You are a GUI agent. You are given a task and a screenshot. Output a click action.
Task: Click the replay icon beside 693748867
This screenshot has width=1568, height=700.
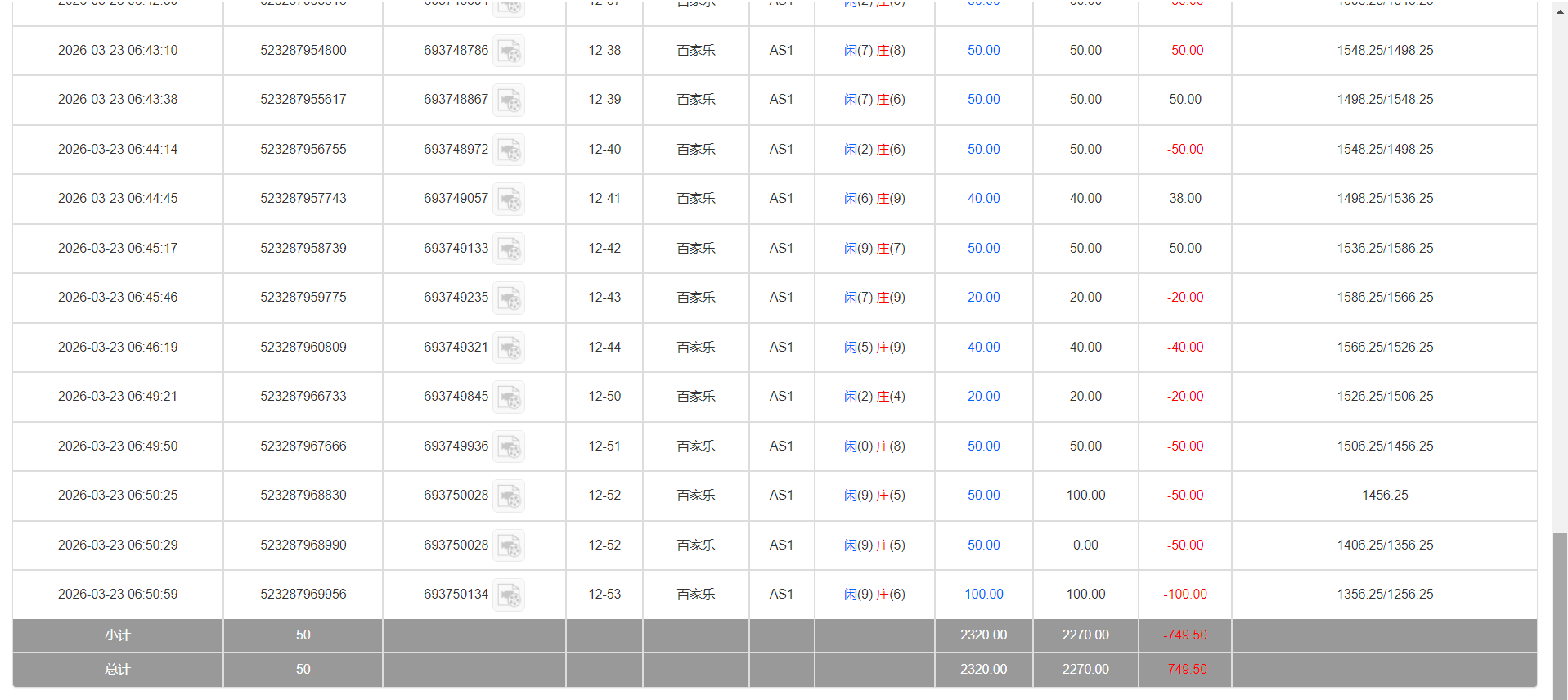(509, 101)
